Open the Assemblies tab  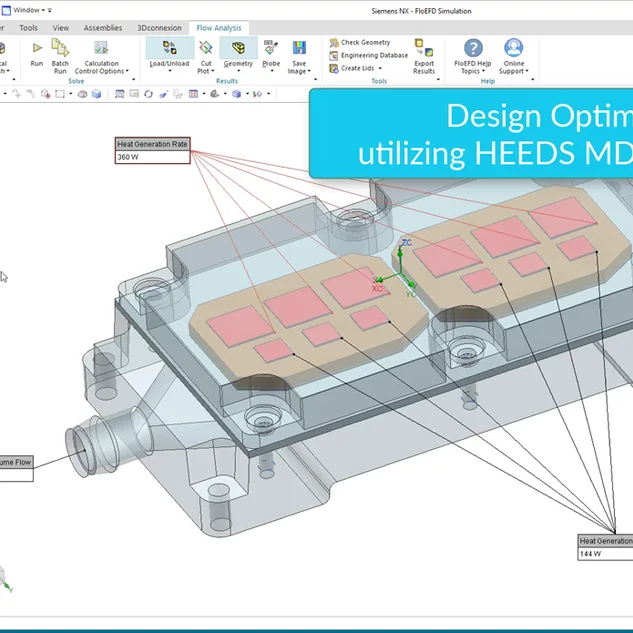click(x=103, y=28)
